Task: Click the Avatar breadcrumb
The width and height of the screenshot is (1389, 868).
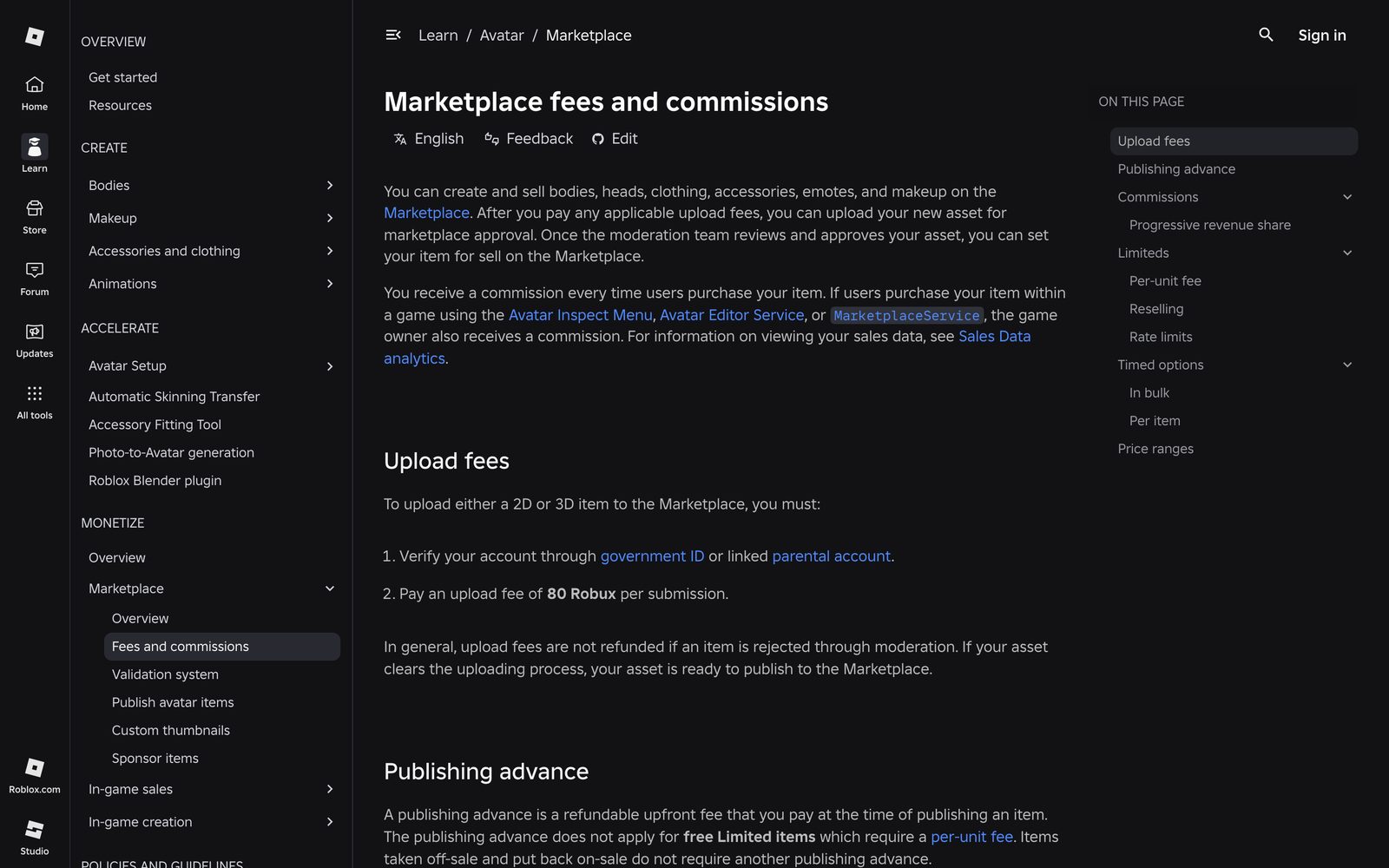Action: (502, 36)
